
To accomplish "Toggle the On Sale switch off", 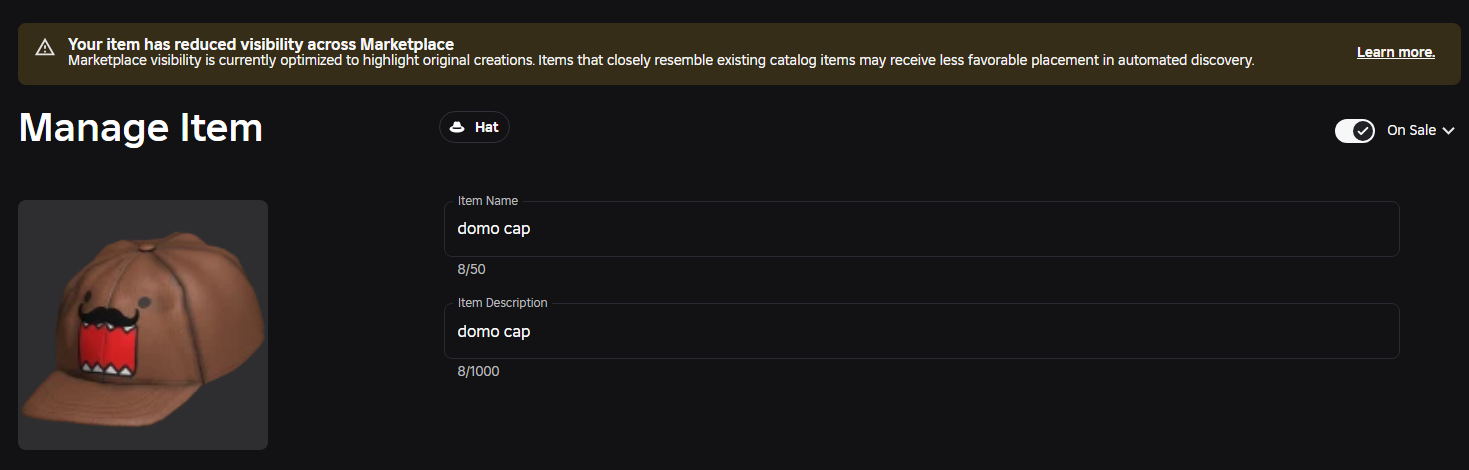I will coord(1355,131).
